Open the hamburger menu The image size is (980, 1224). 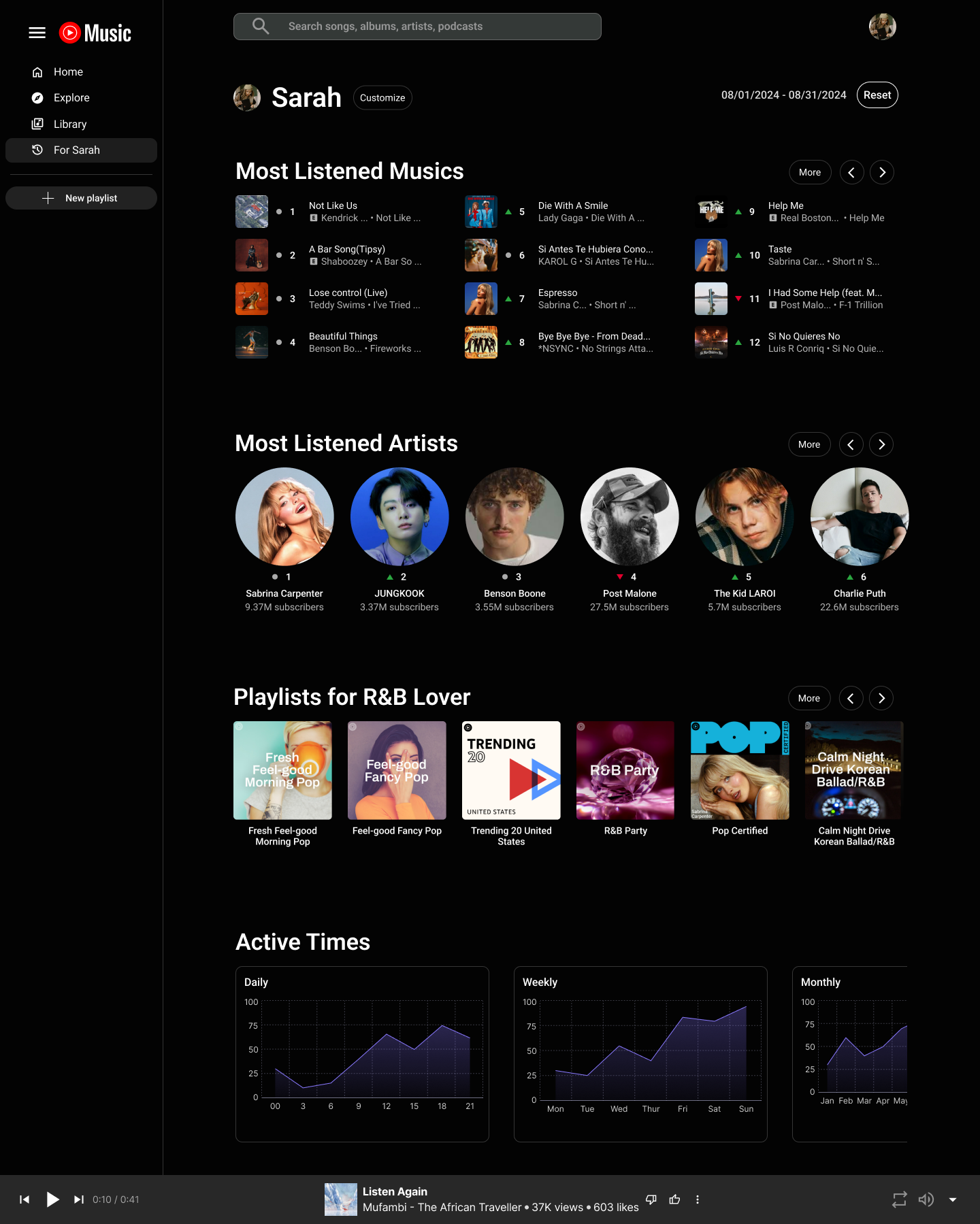point(37,33)
